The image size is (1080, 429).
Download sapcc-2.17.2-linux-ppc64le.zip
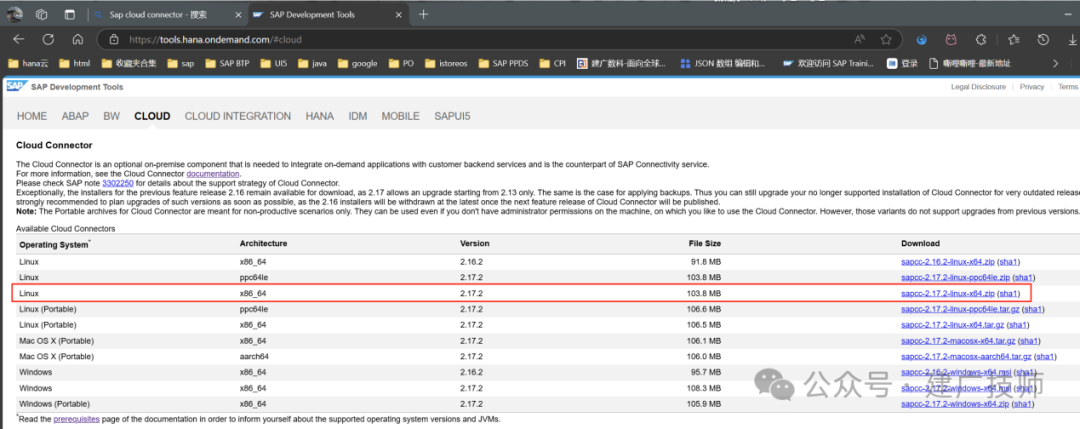pos(955,278)
